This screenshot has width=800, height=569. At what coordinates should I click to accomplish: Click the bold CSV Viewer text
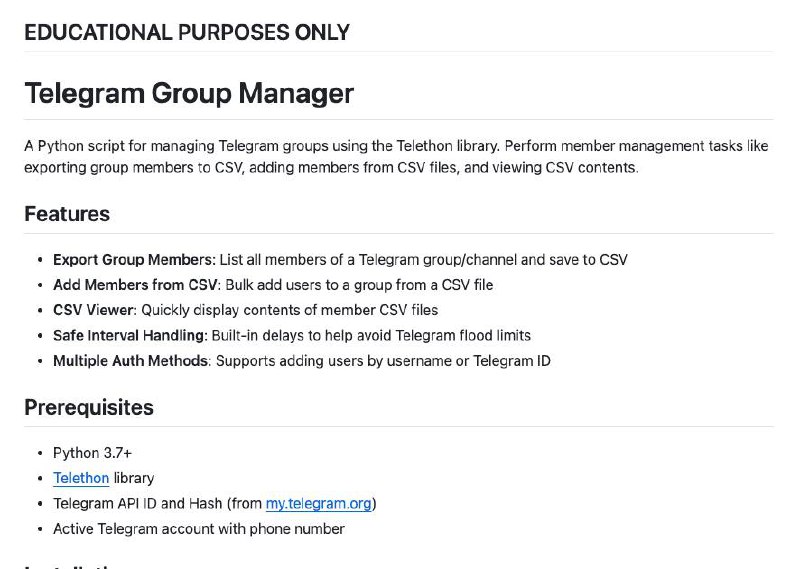(x=93, y=310)
